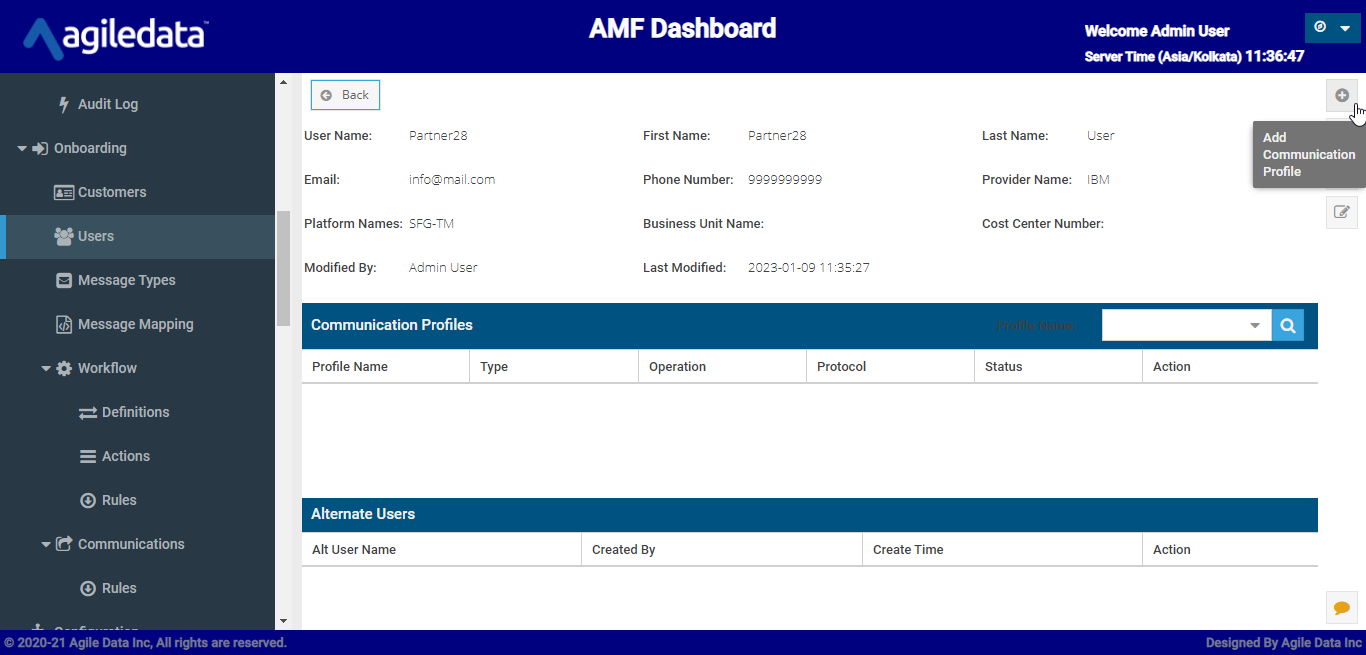Click the agiledata logo

pyautogui.click(x=115, y=37)
